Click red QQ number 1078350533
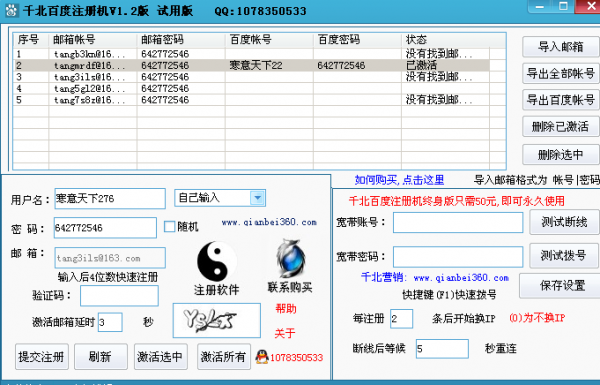Screen dimensions: 600x385 point(297,357)
